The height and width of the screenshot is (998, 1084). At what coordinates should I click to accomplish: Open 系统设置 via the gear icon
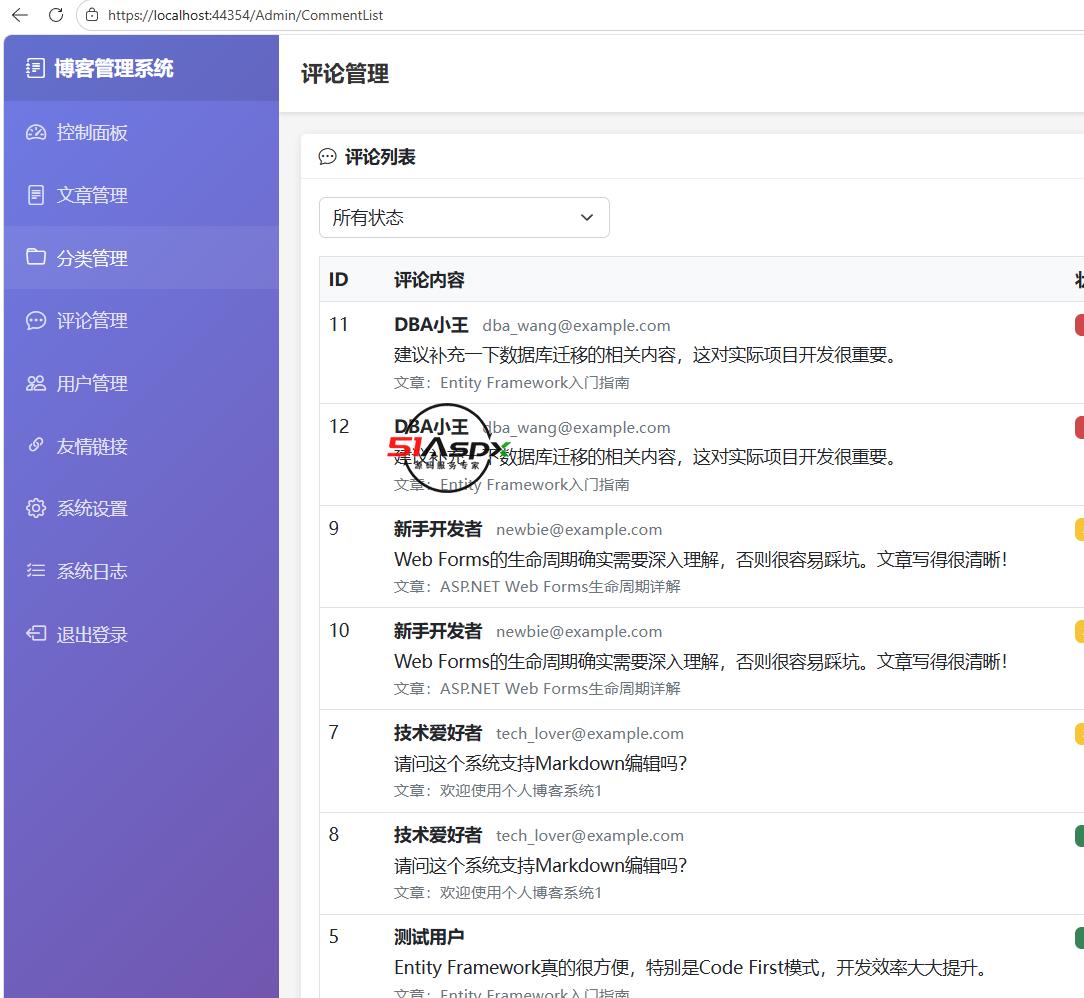[36, 508]
